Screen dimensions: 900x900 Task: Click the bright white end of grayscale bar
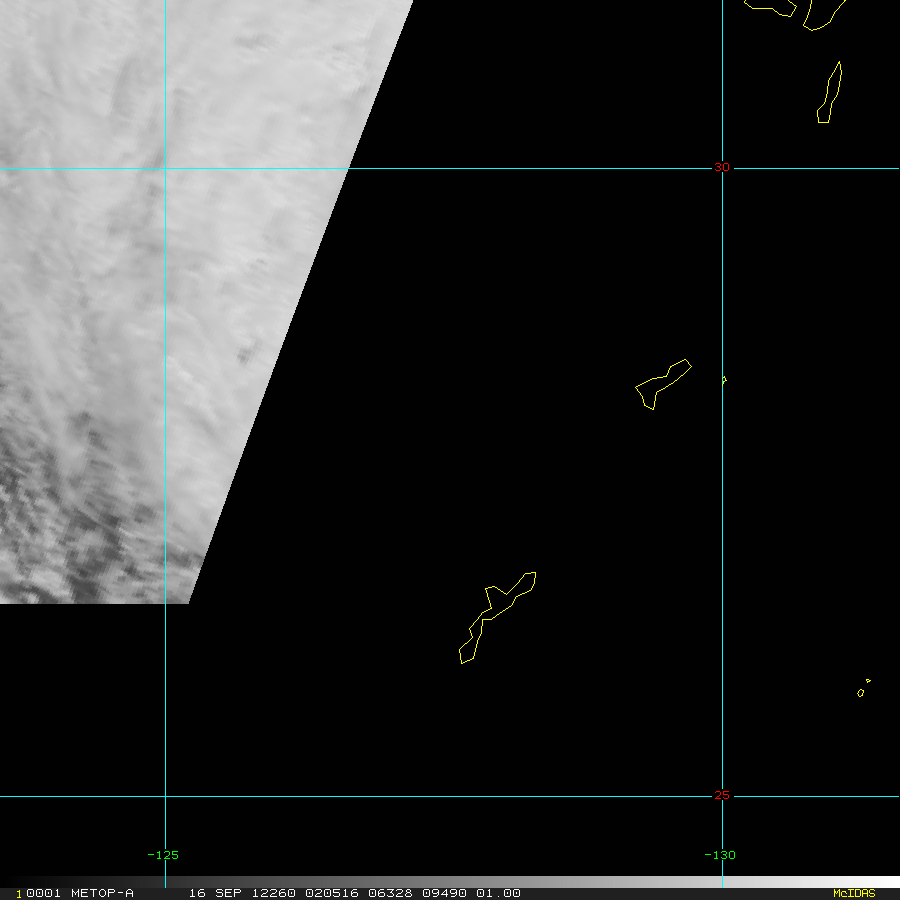(x=880, y=882)
